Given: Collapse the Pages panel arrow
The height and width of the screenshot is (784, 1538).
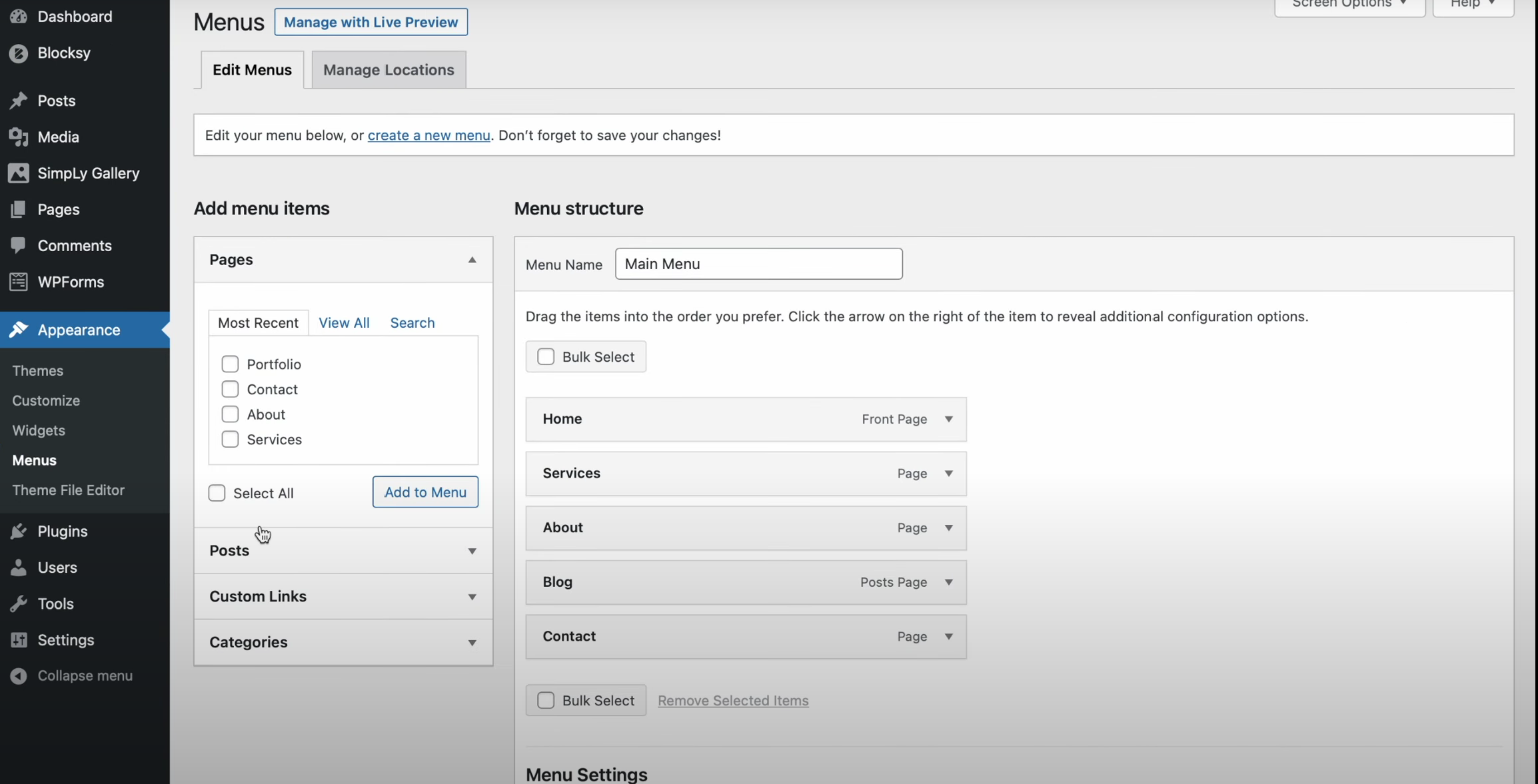Looking at the screenshot, I should (x=472, y=260).
